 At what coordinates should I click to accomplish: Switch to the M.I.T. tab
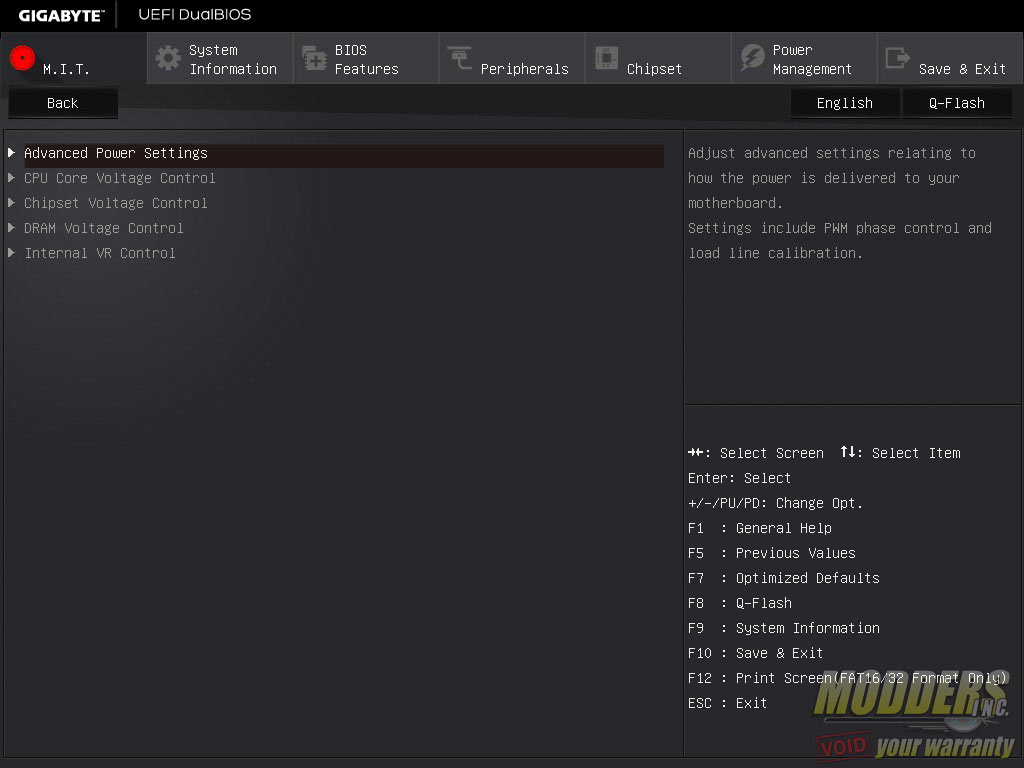click(x=74, y=59)
